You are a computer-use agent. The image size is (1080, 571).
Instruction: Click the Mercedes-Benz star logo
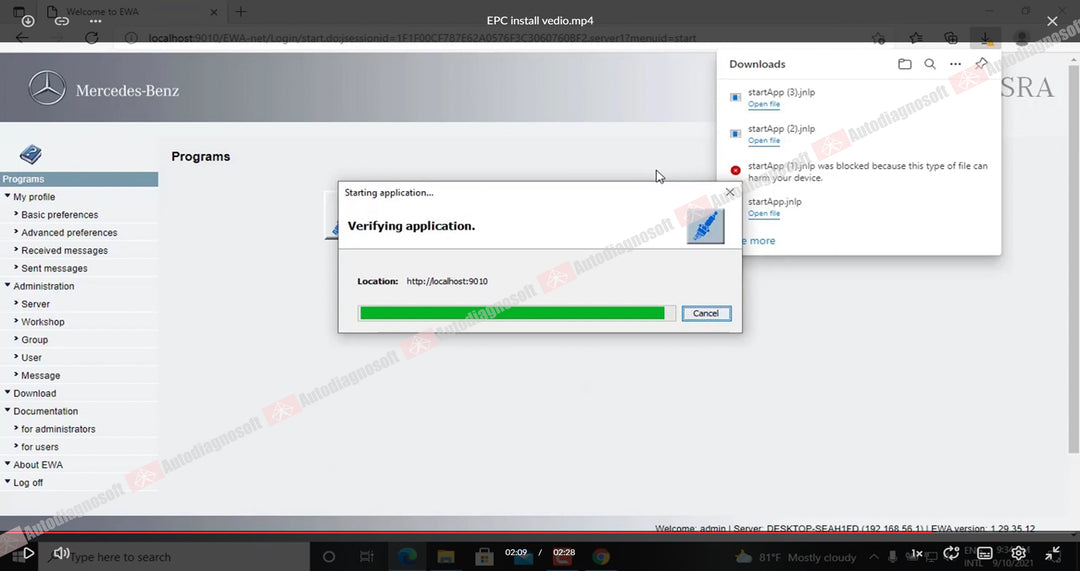(47, 88)
